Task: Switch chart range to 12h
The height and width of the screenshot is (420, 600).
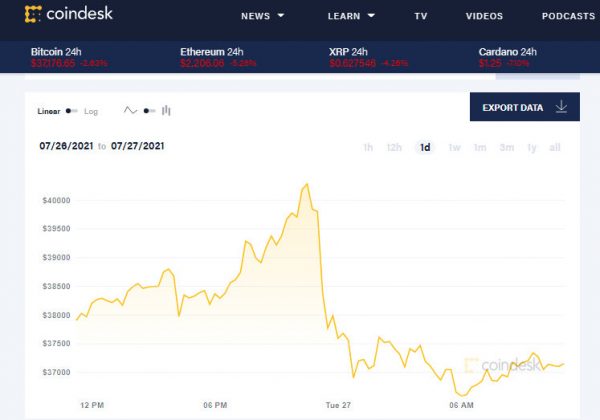Action: [x=394, y=147]
